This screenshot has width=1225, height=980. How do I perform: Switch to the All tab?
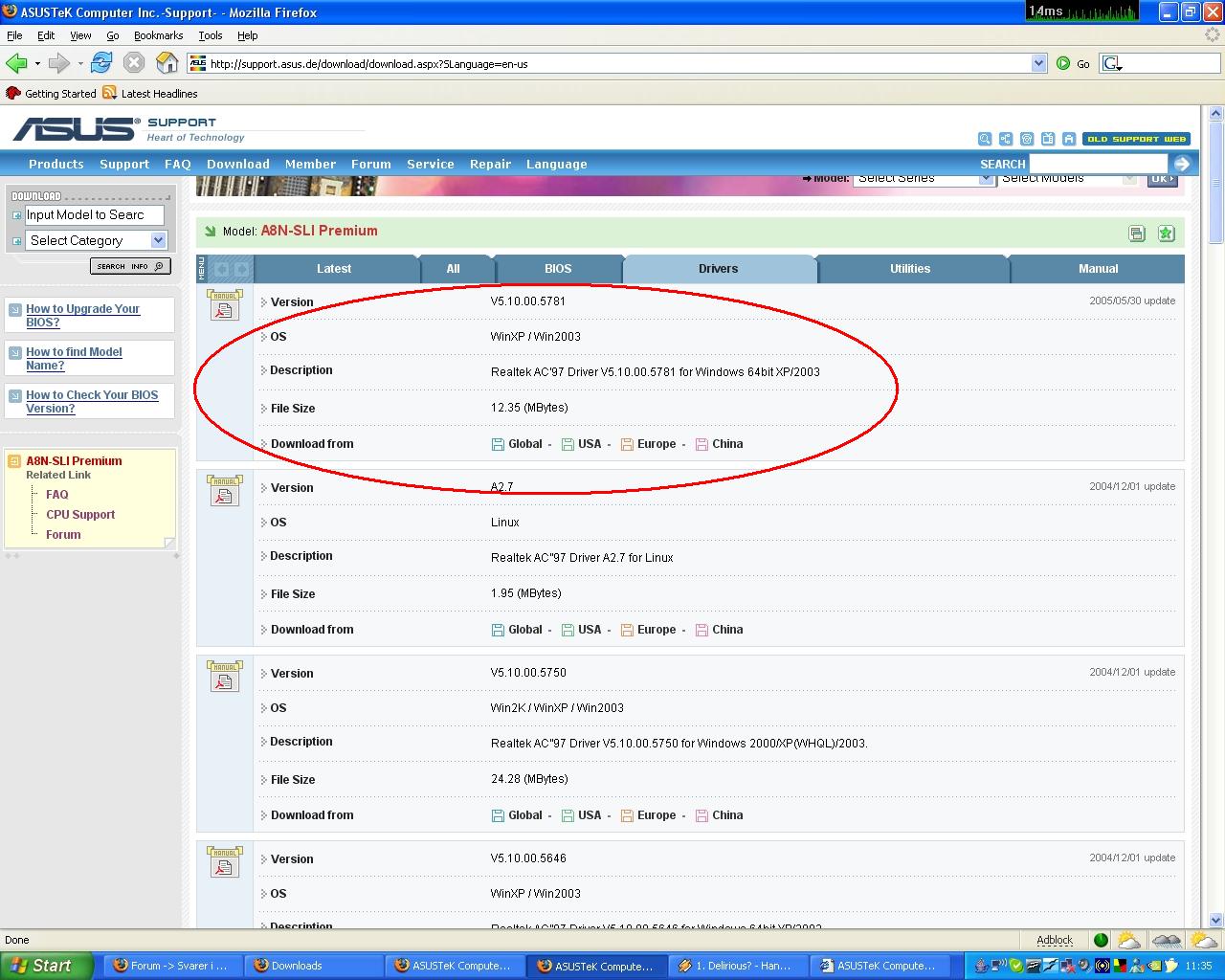click(454, 269)
